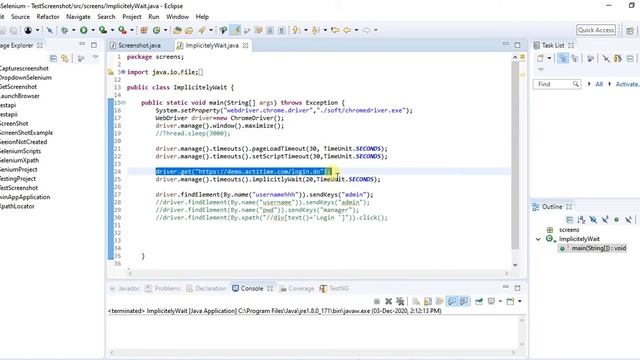Click the Open Task folder icon in toolbar
The image size is (640, 360).
pyautogui.click(x=189, y=30)
